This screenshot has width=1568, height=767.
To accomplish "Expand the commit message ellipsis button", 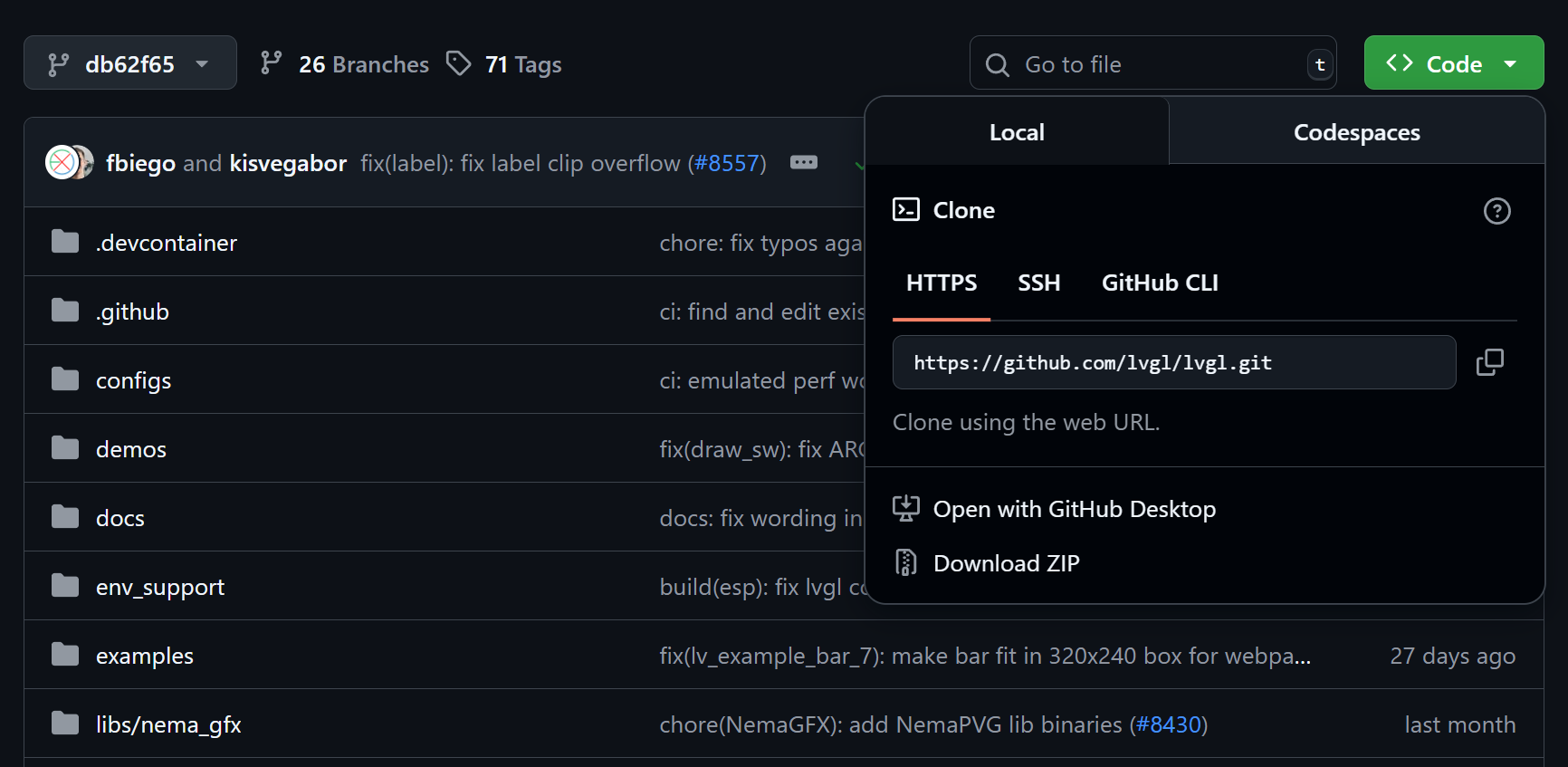I will [x=804, y=162].
